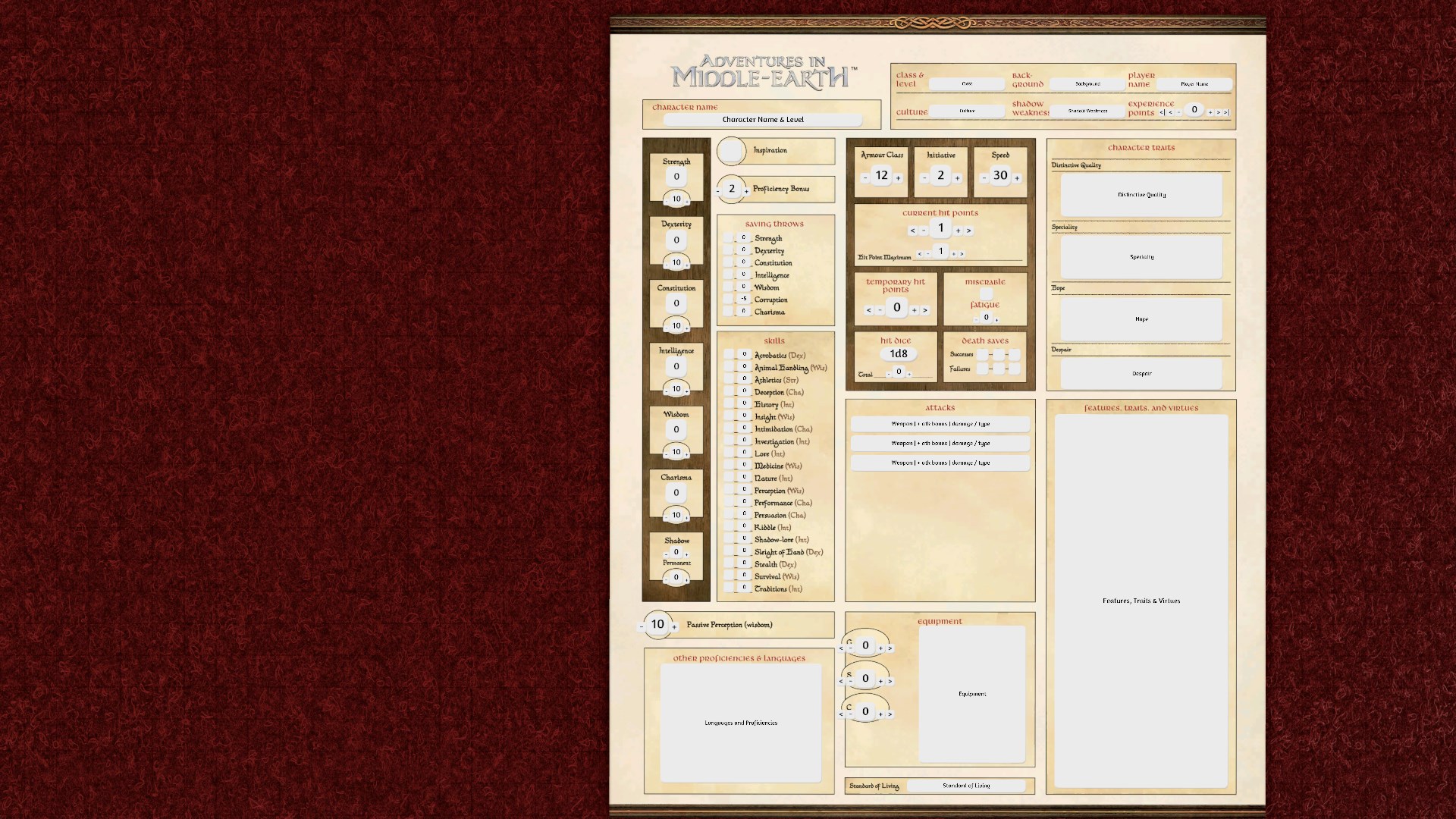Image resolution: width=1456 pixels, height=819 pixels.
Task: Click the current hit points right arrow
Action: pos(969,231)
